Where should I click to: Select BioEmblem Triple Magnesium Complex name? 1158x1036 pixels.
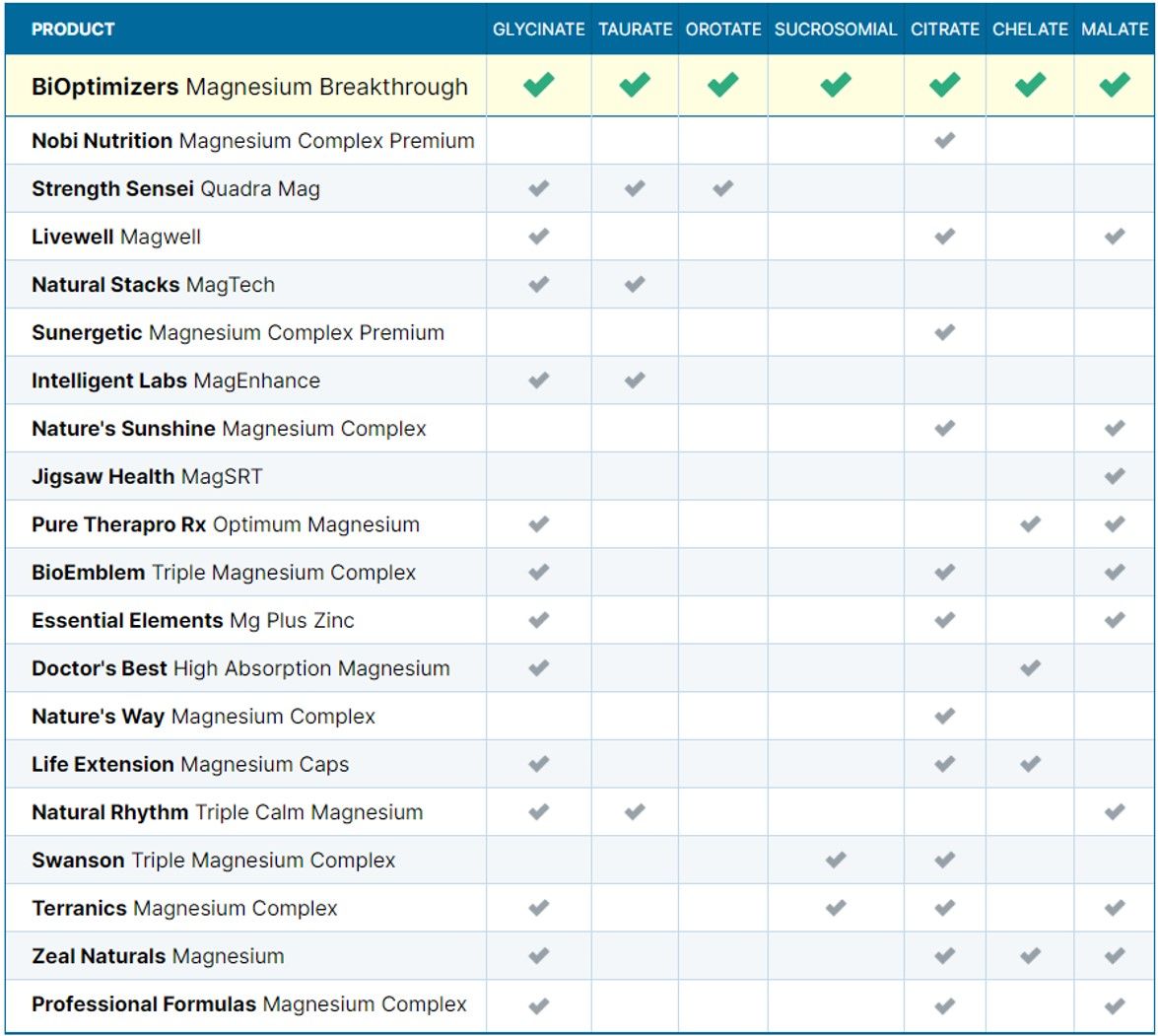click(x=224, y=573)
